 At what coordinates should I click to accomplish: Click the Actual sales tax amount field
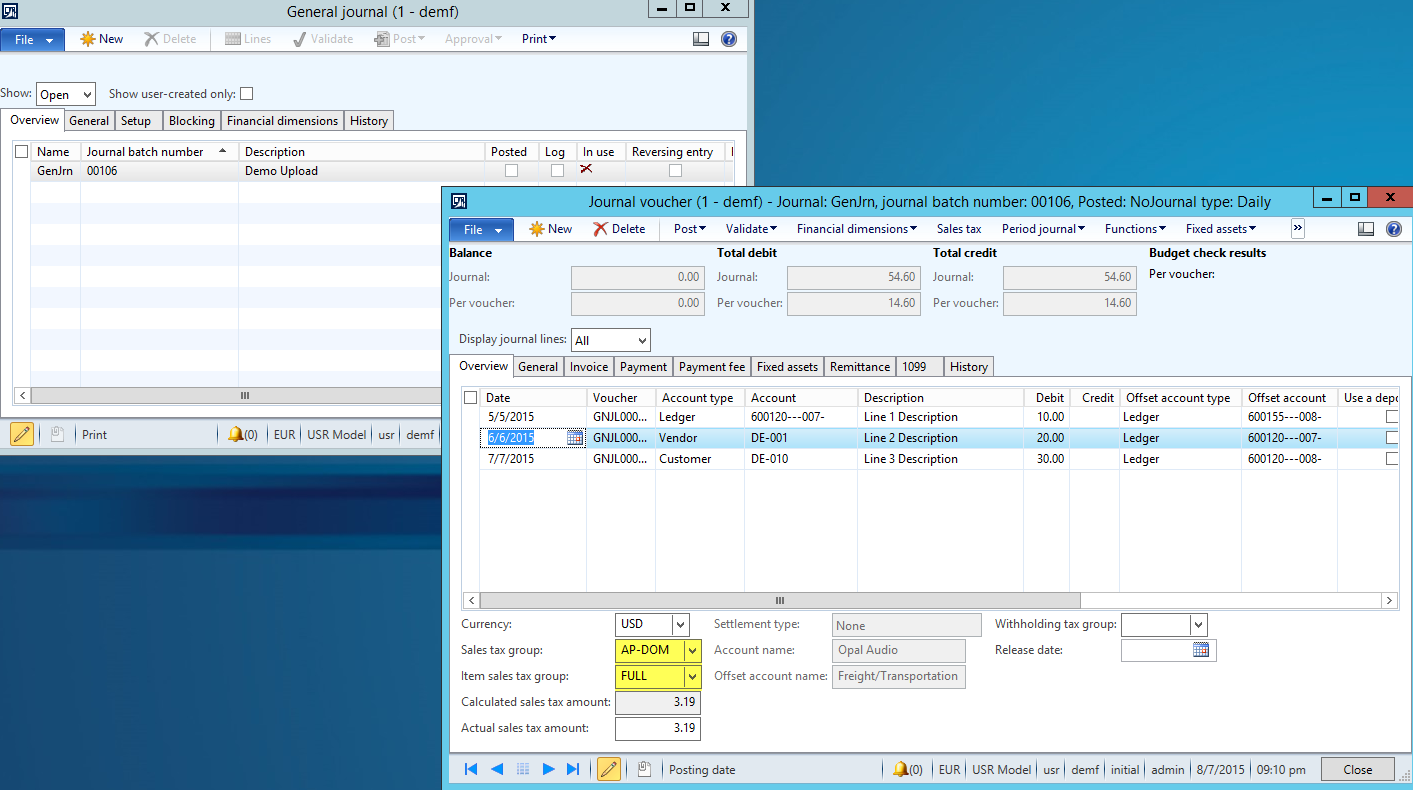pos(657,728)
